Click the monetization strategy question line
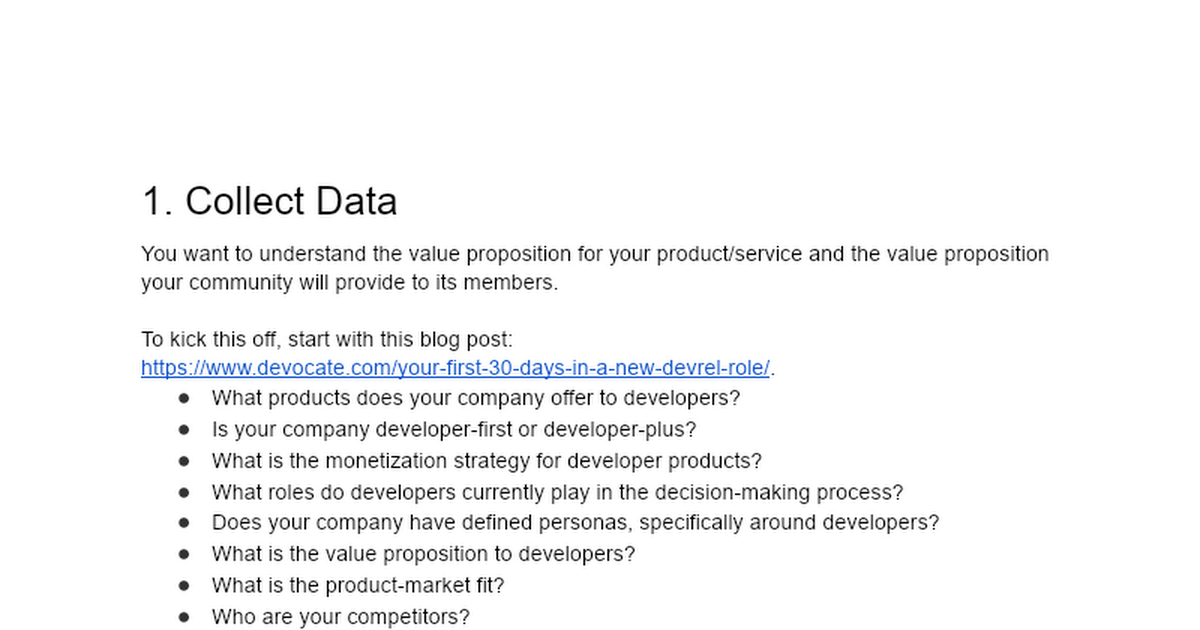1200x630 pixels. 487,461
